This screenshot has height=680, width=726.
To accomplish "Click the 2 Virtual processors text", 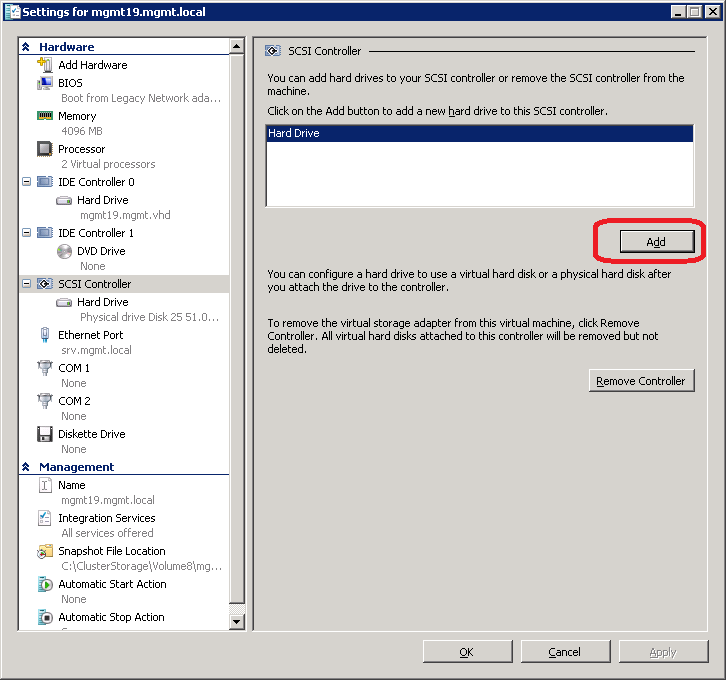I will pos(108,164).
